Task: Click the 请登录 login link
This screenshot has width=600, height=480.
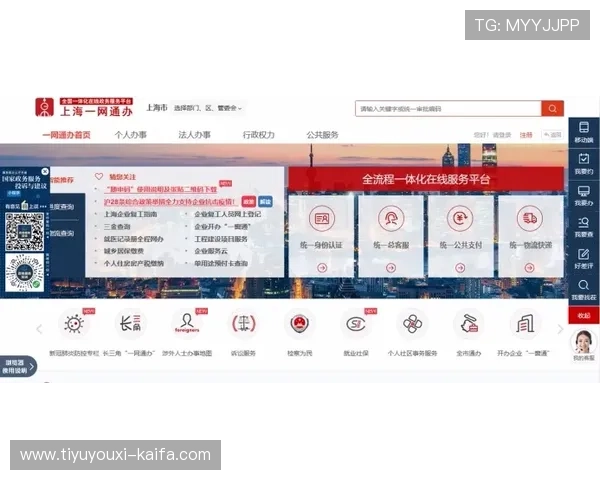Action: point(502,135)
